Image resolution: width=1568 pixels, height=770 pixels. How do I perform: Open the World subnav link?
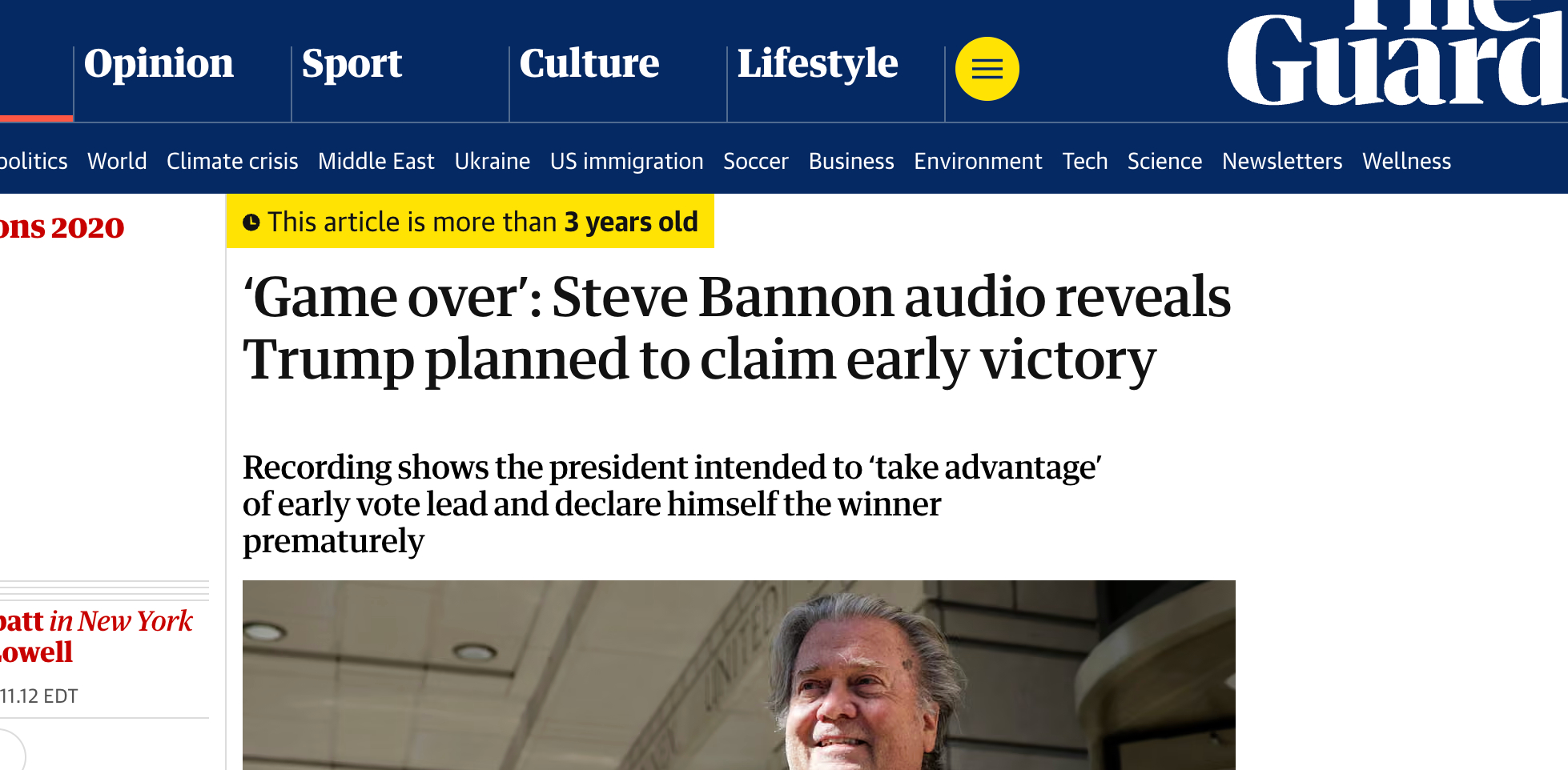click(117, 162)
